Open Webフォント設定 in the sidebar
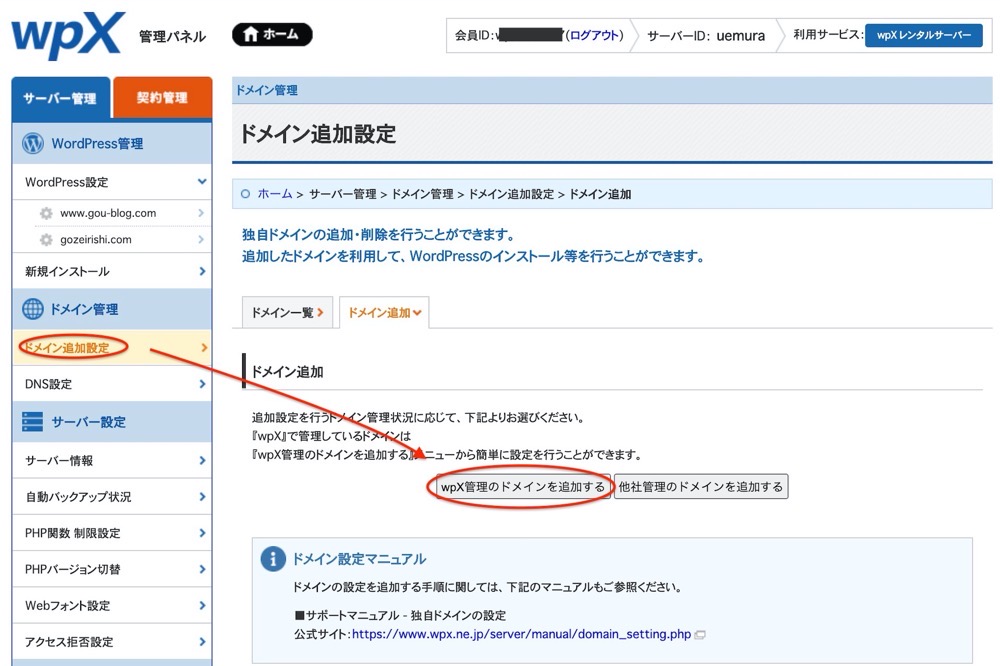Screen dimensions: 1000x666 [x=112, y=606]
